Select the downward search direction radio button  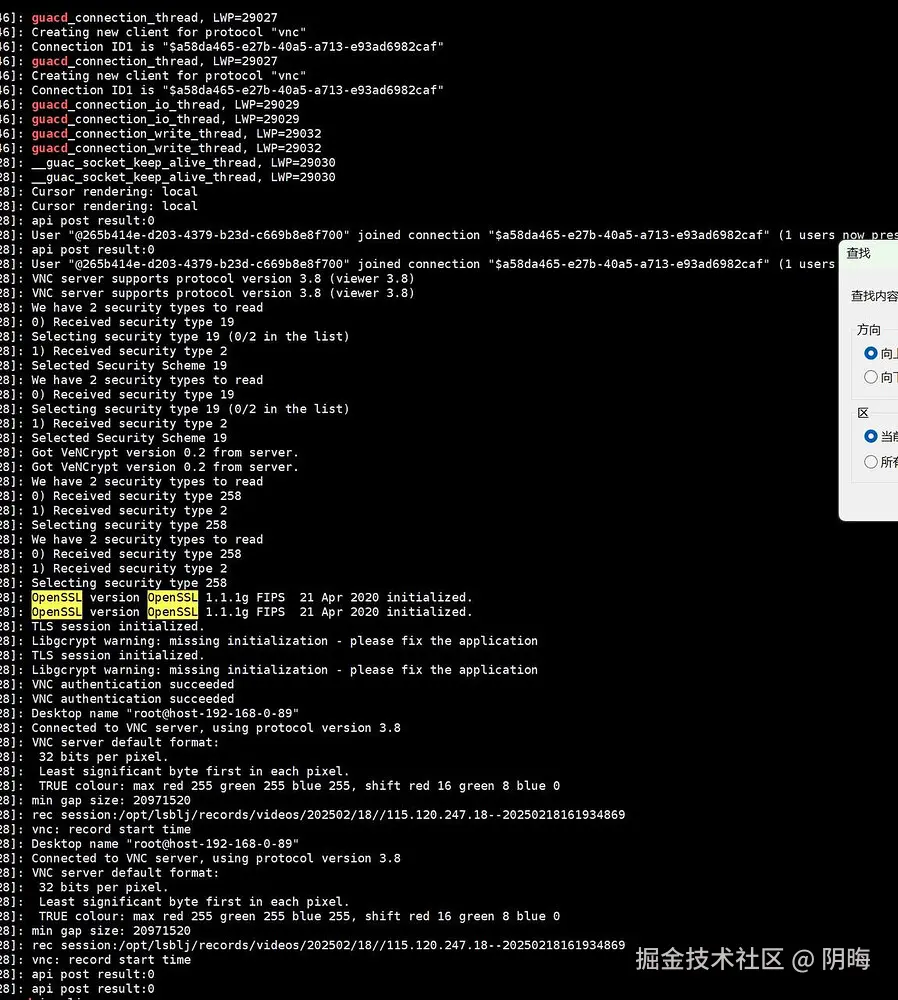coord(871,377)
